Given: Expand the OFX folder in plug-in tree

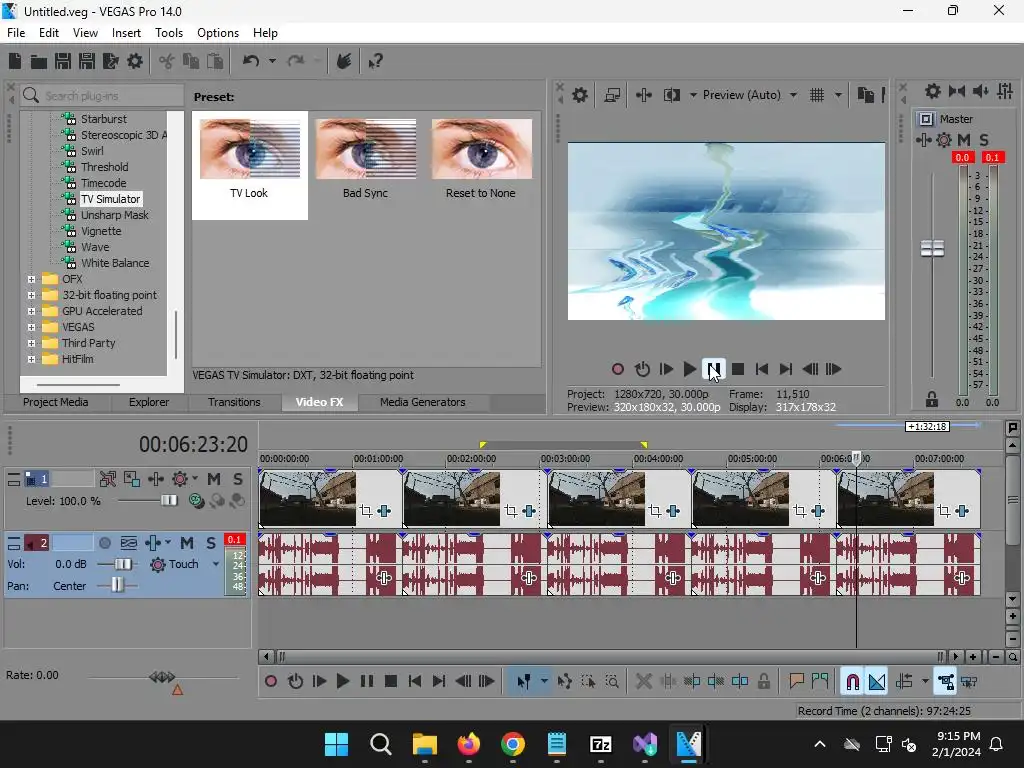Looking at the screenshot, I should coord(31,280).
